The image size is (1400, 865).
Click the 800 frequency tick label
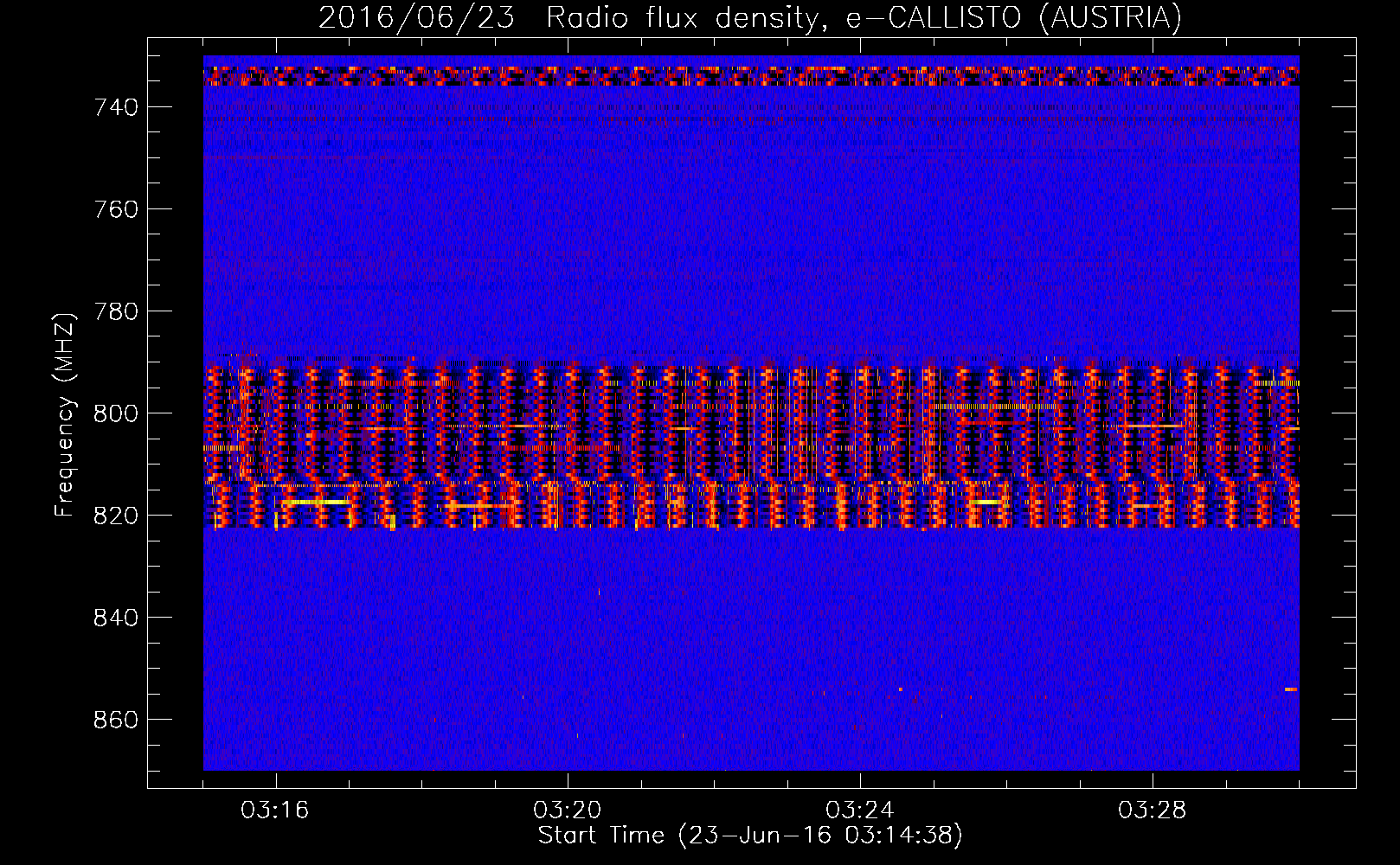(x=116, y=413)
